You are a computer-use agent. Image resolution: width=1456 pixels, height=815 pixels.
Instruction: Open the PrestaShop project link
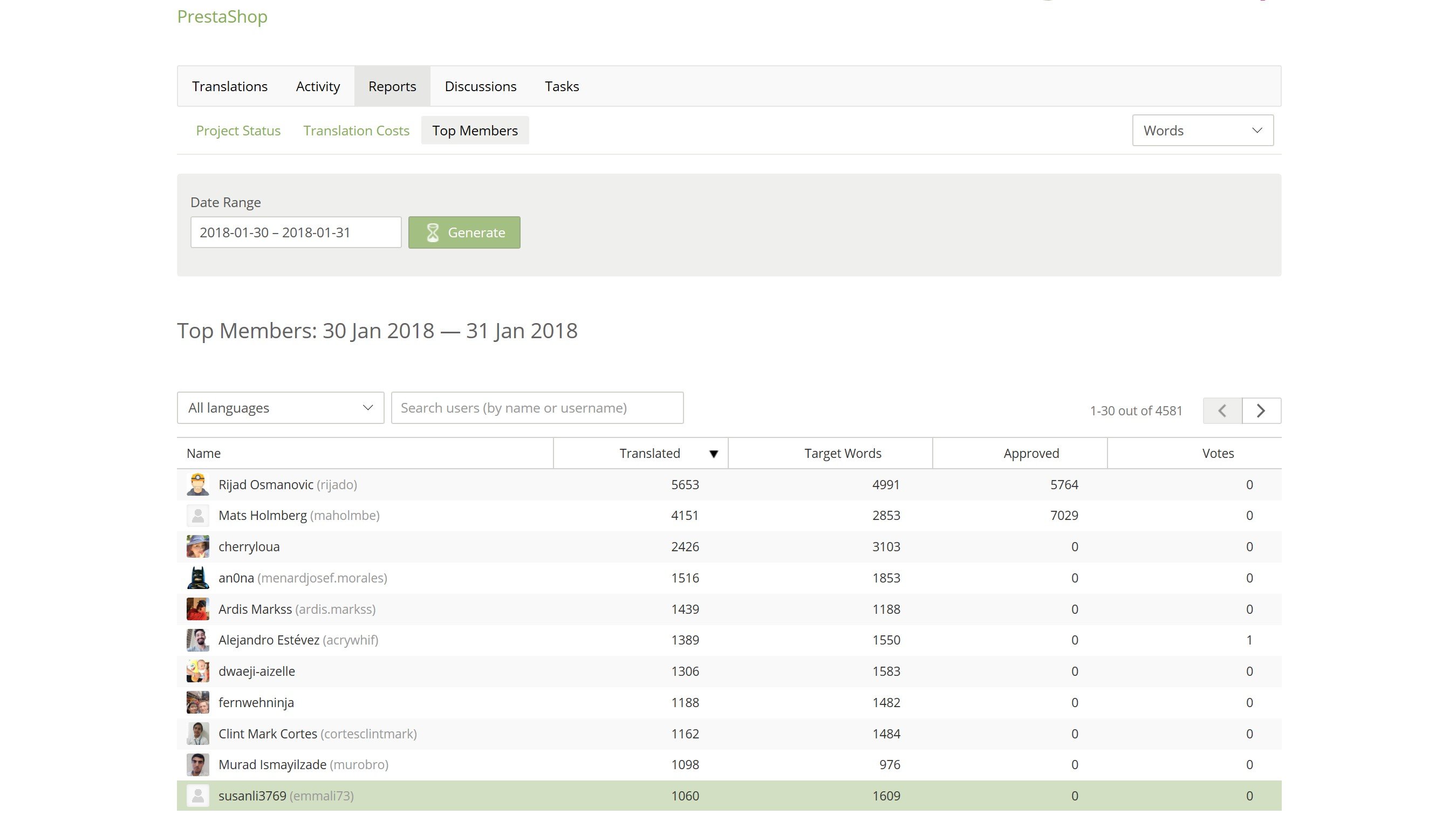pyautogui.click(x=222, y=16)
